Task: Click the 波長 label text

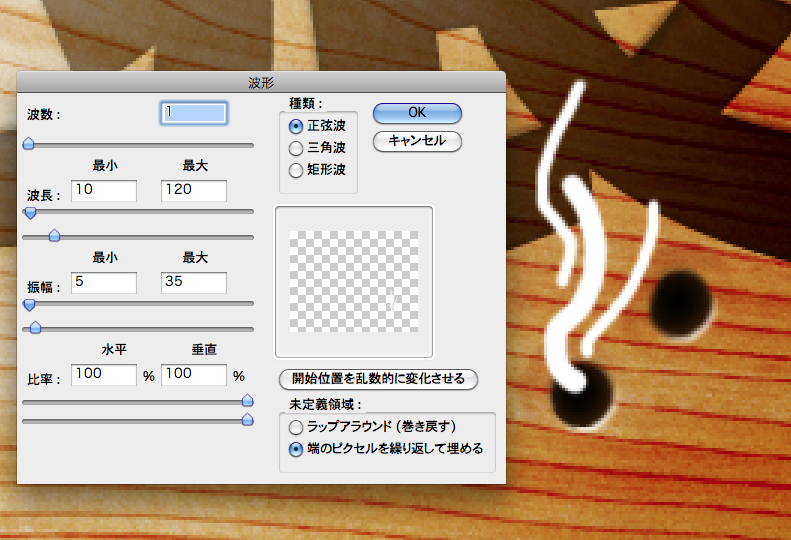Action: click(44, 195)
